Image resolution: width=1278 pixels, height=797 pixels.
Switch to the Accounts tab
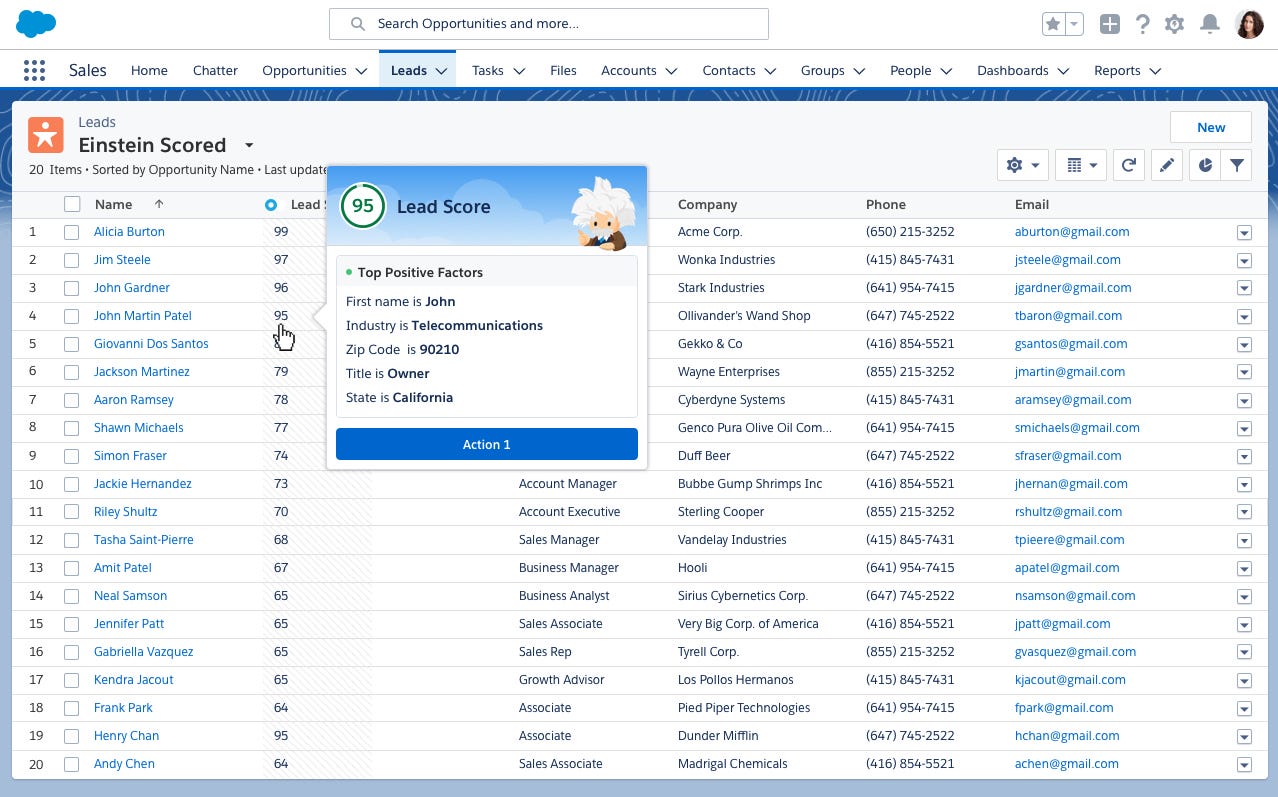click(629, 71)
